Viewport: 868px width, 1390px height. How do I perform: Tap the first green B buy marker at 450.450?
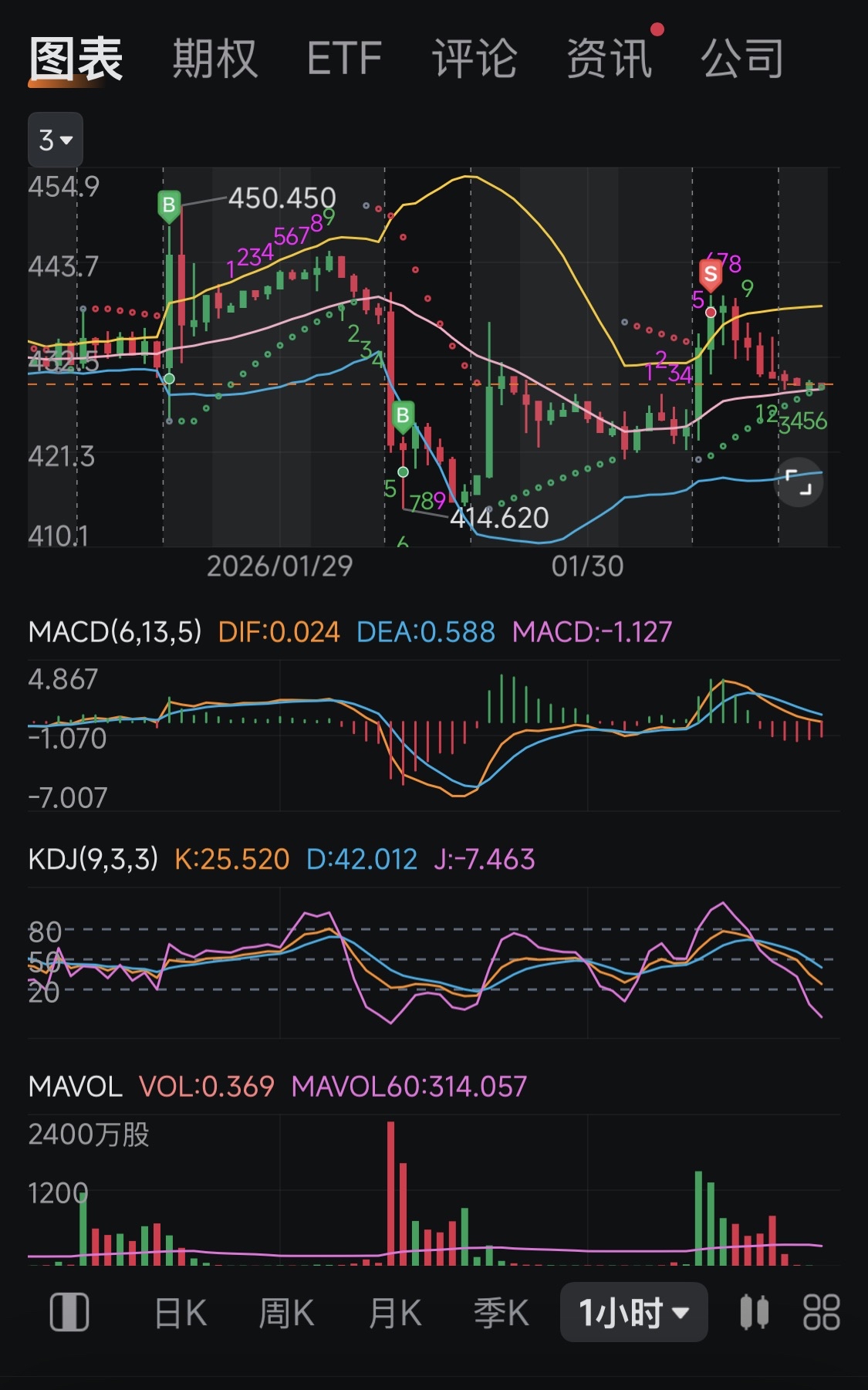tap(169, 207)
